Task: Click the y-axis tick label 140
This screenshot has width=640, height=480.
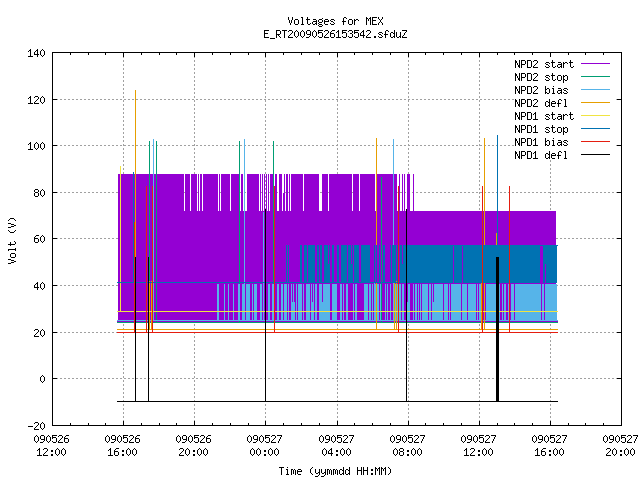Action: pos(36,53)
